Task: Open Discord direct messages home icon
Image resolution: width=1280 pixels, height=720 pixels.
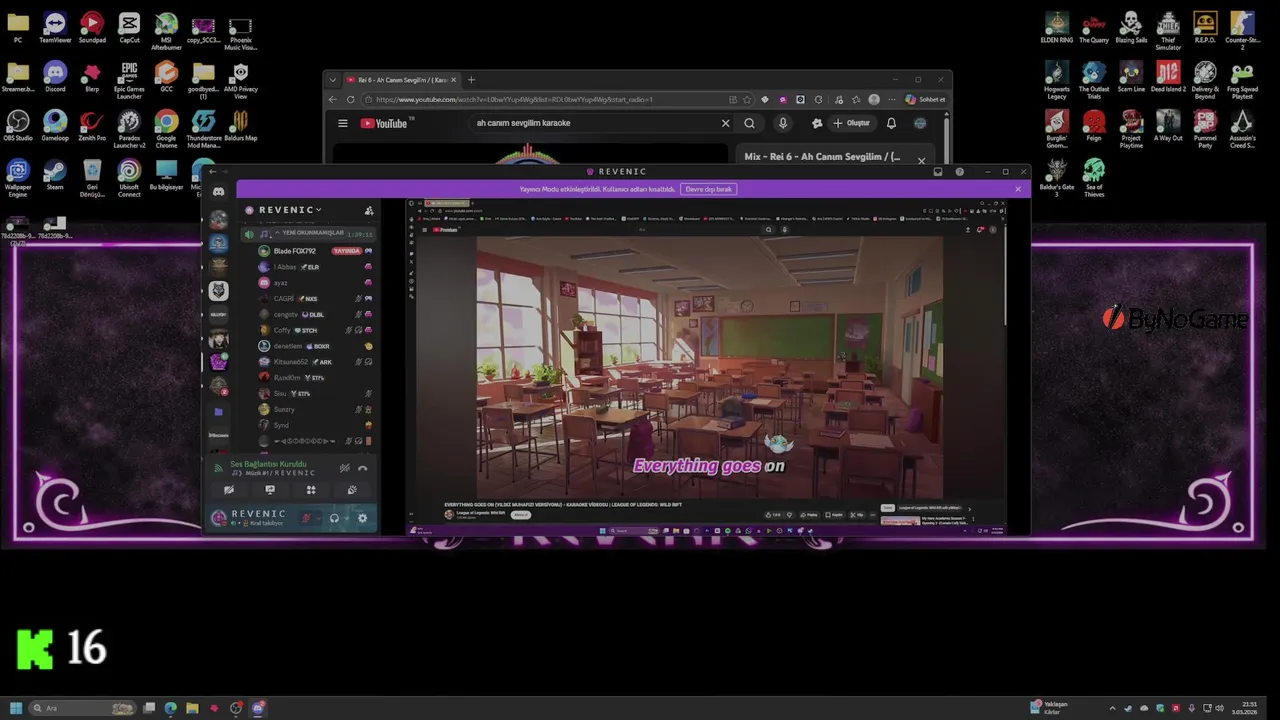Action: [218, 192]
